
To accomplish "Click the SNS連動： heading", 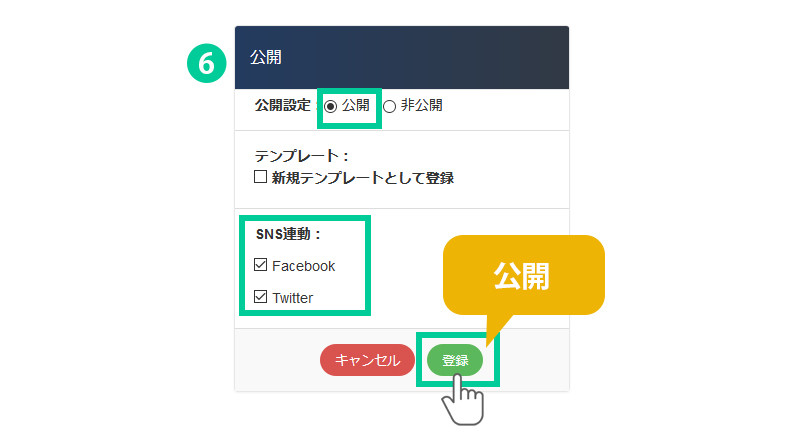I will [x=288, y=235].
